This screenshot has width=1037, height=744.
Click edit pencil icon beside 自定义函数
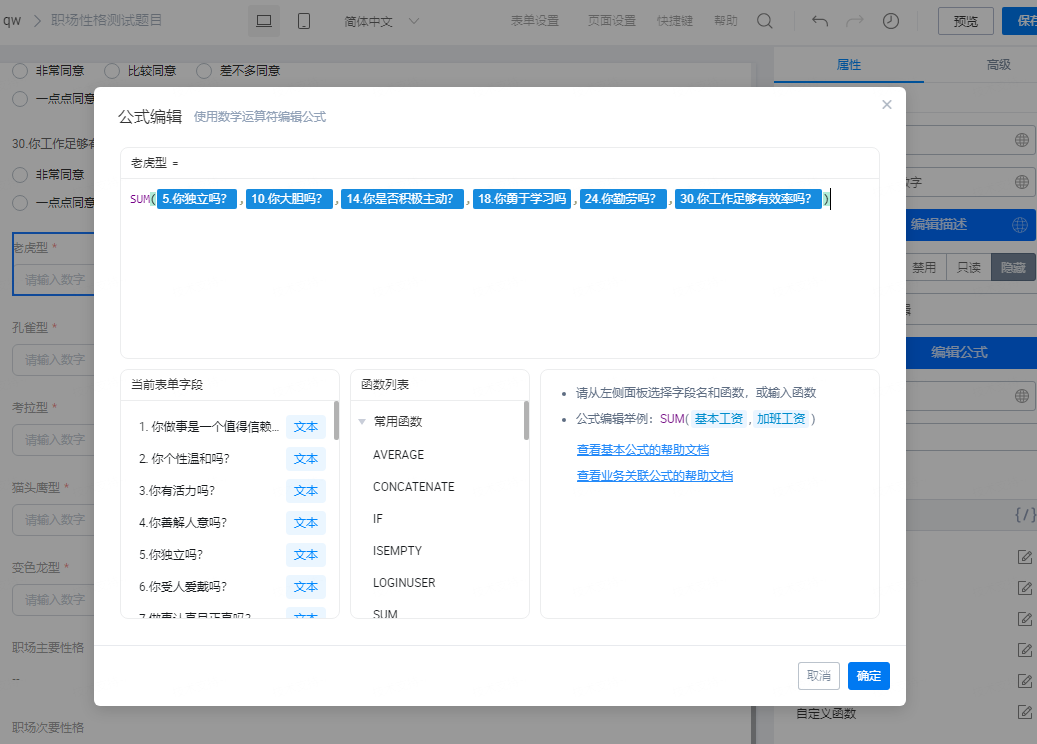[1025, 712]
